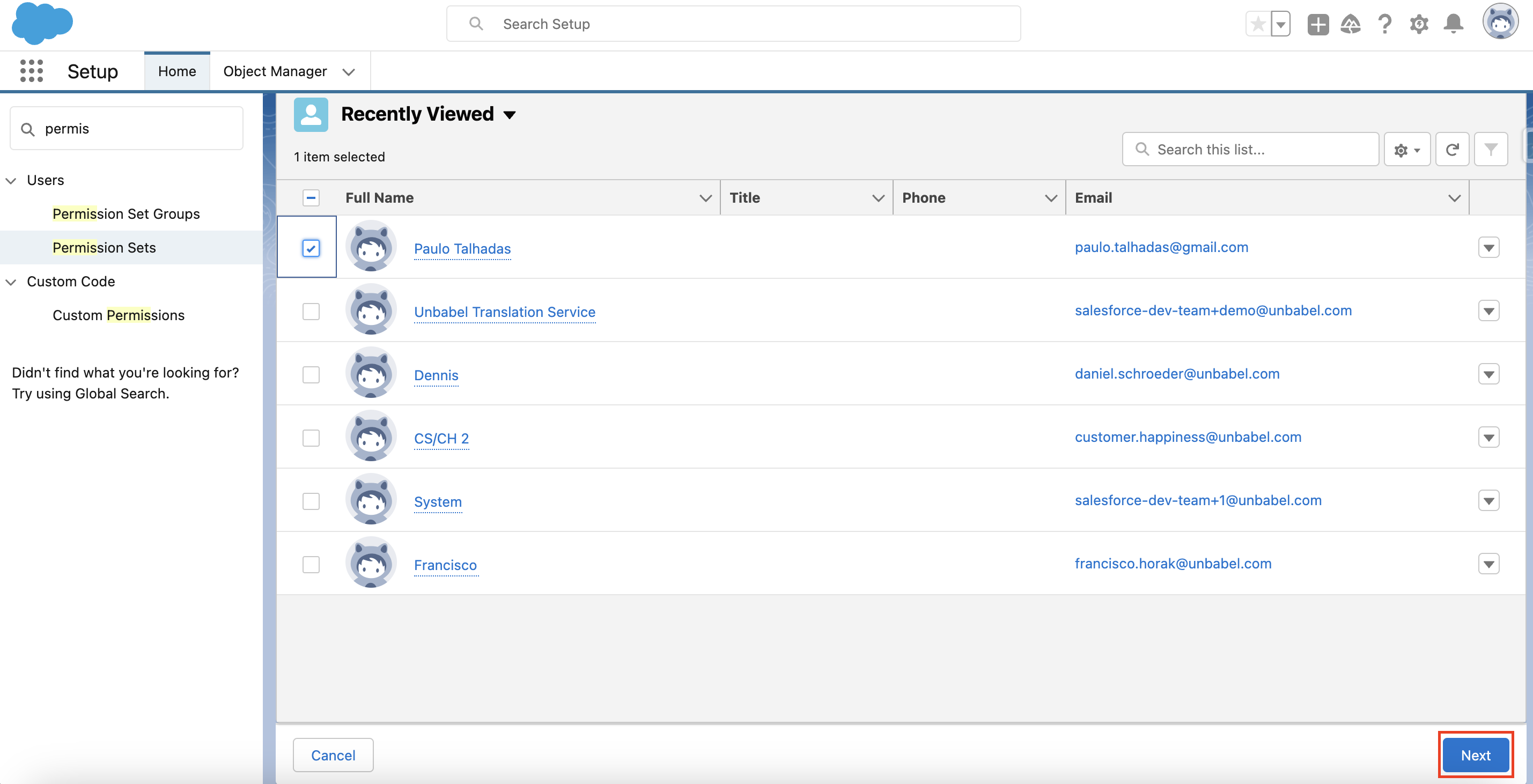The height and width of the screenshot is (784, 1533).
Task: Click Paulo Talhadas avatar image
Action: click(371, 246)
